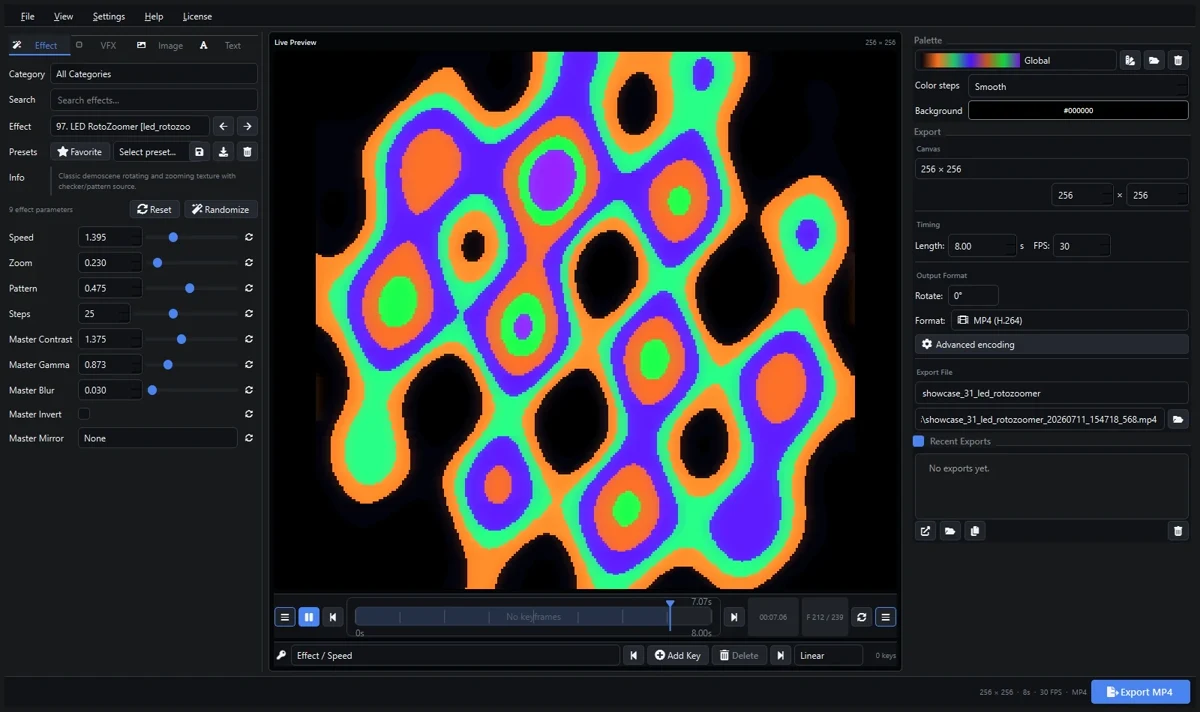
Task: Clear recent exports trash icon
Action: (x=1178, y=531)
